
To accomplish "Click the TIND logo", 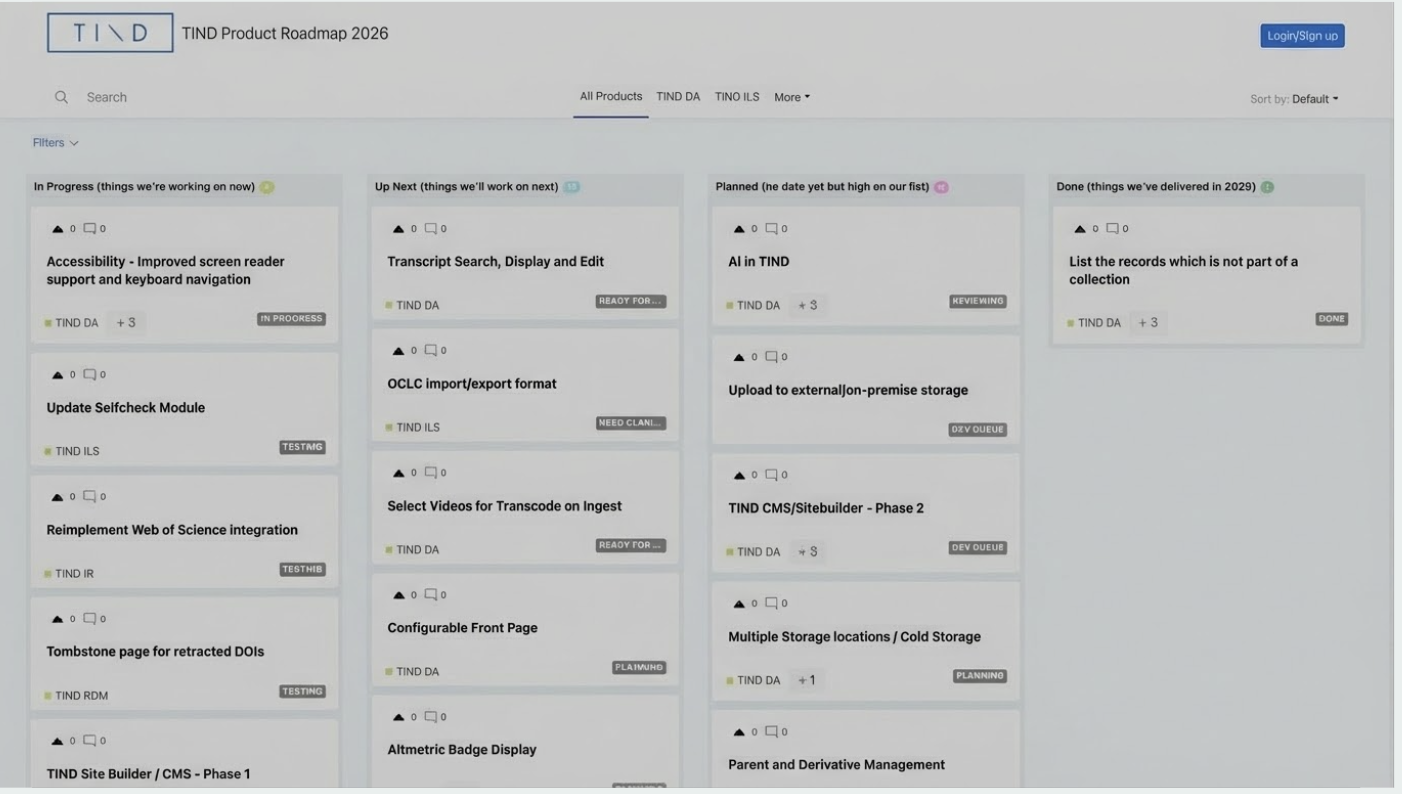I will [x=110, y=31].
